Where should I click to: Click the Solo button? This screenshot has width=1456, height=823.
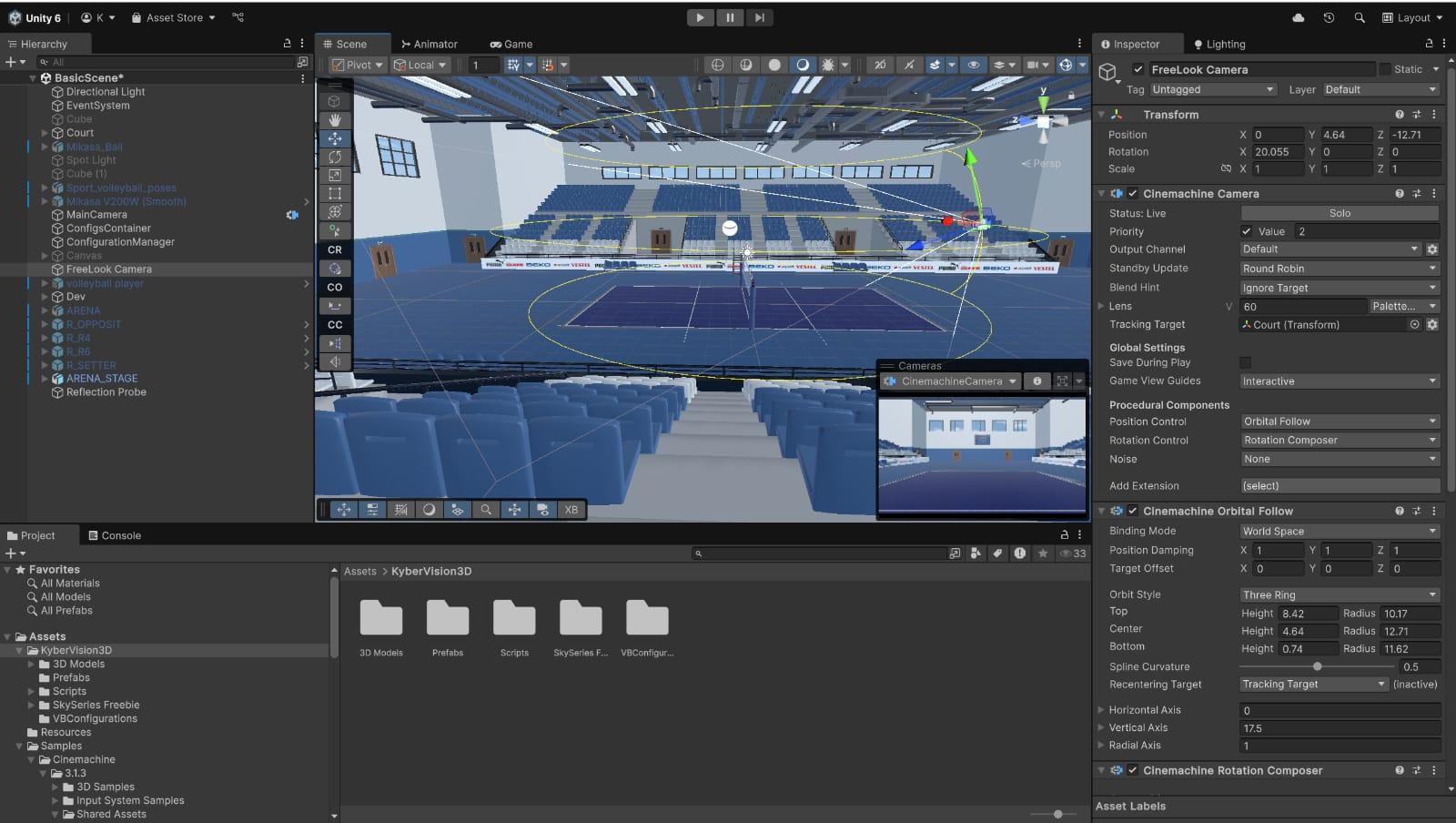point(1339,213)
